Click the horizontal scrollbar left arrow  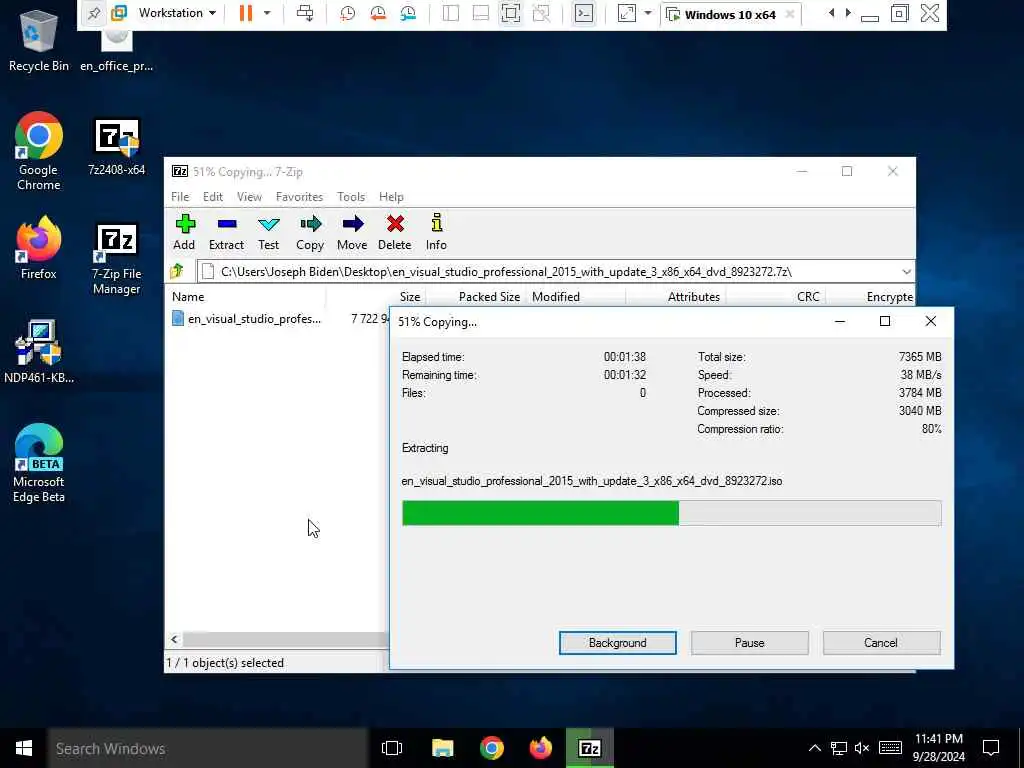174,639
